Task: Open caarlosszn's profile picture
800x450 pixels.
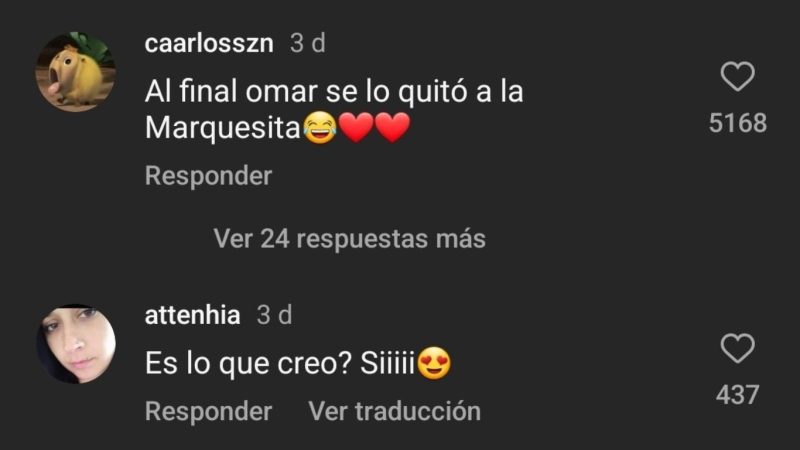Action: (76, 71)
